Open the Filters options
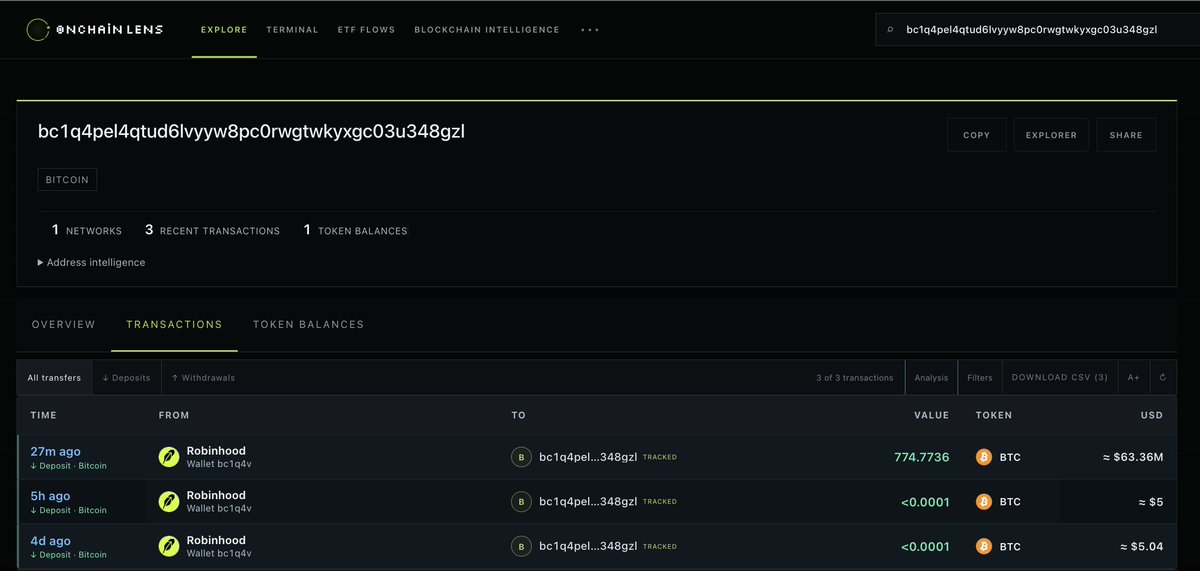This screenshot has width=1200, height=571. pos(980,378)
